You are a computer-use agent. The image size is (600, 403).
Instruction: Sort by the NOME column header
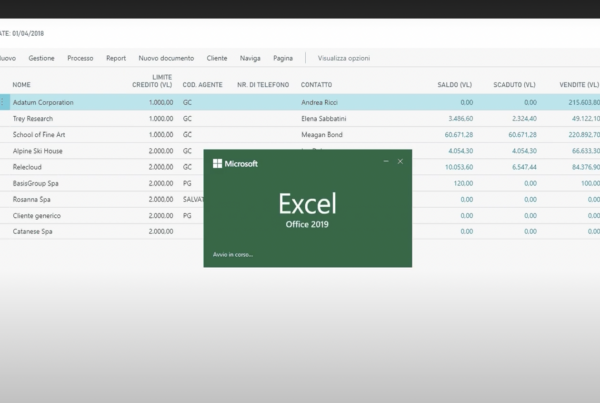[x=21, y=85]
